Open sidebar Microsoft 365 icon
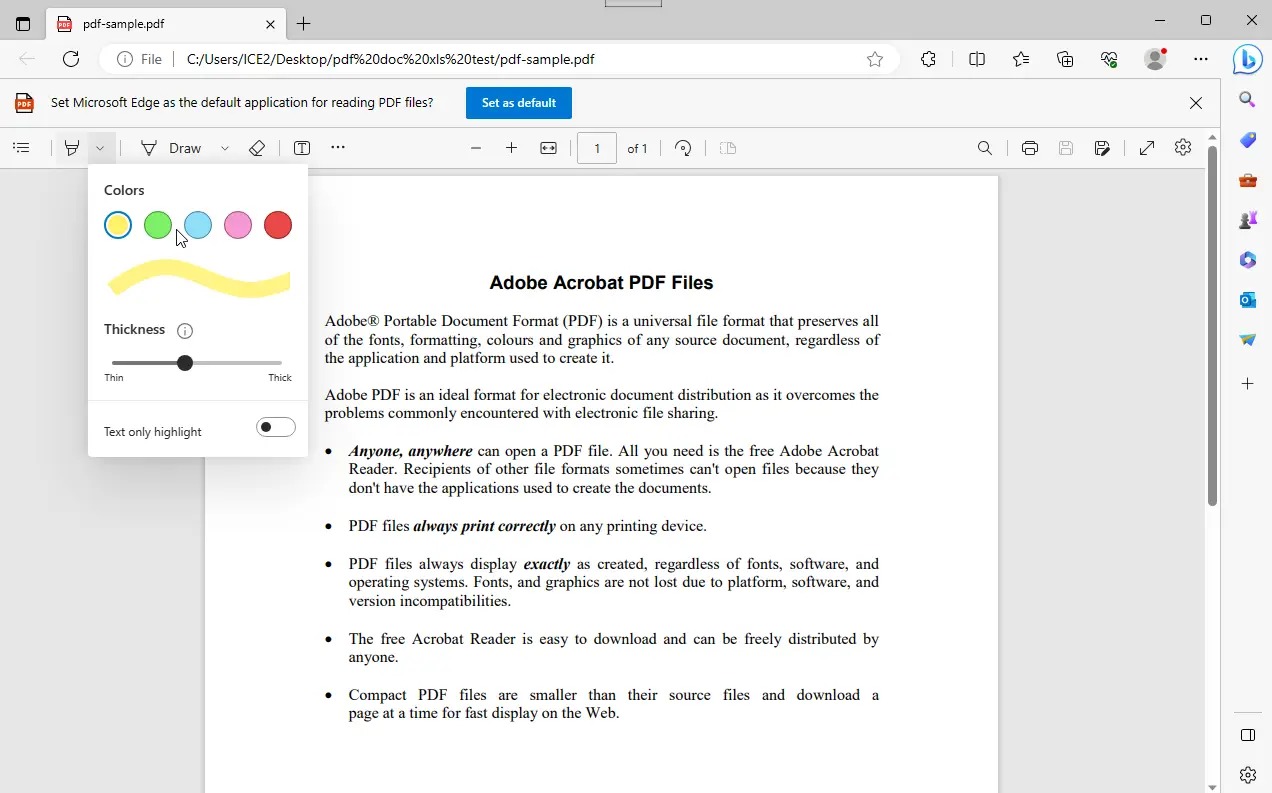Viewport: 1272px width, 793px height. pos(1248,260)
